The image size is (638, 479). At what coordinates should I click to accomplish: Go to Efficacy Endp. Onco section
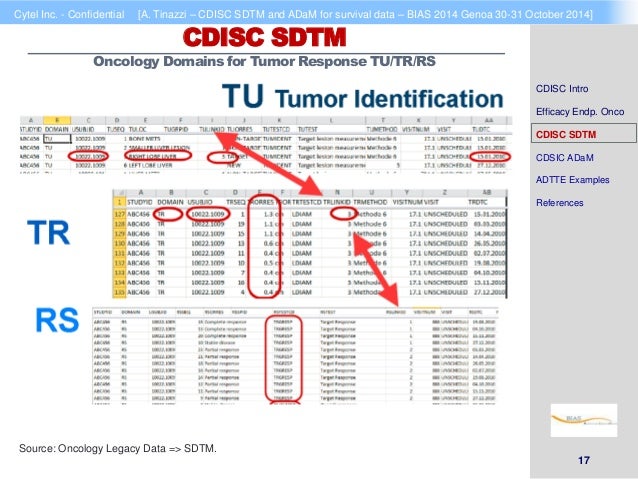[x=580, y=112]
